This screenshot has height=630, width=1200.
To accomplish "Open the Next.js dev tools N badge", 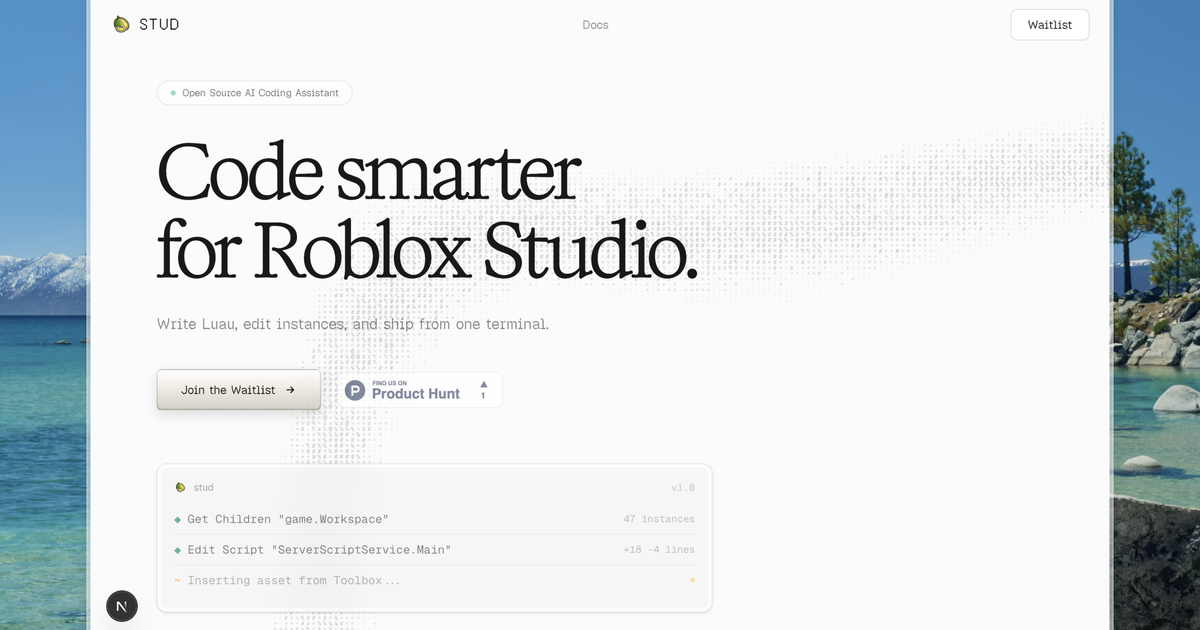I will coord(122,606).
